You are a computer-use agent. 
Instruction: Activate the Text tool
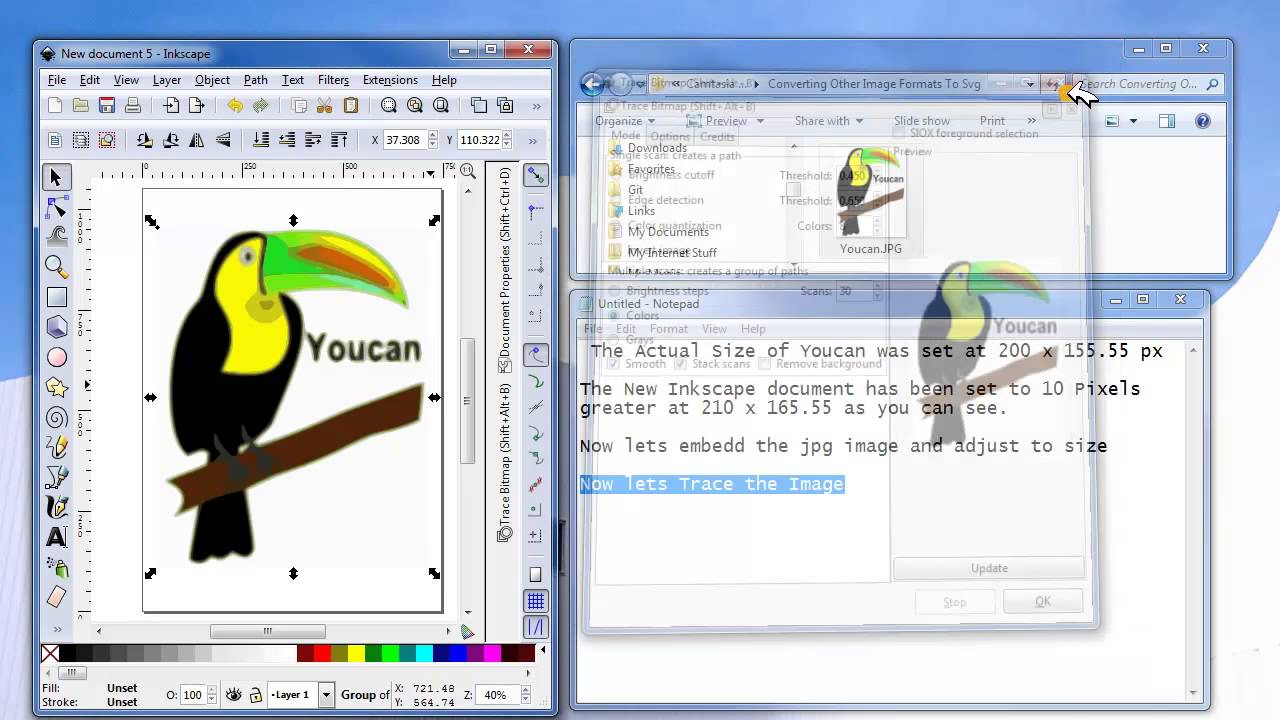pyautogui.click(x=56, y=535)
